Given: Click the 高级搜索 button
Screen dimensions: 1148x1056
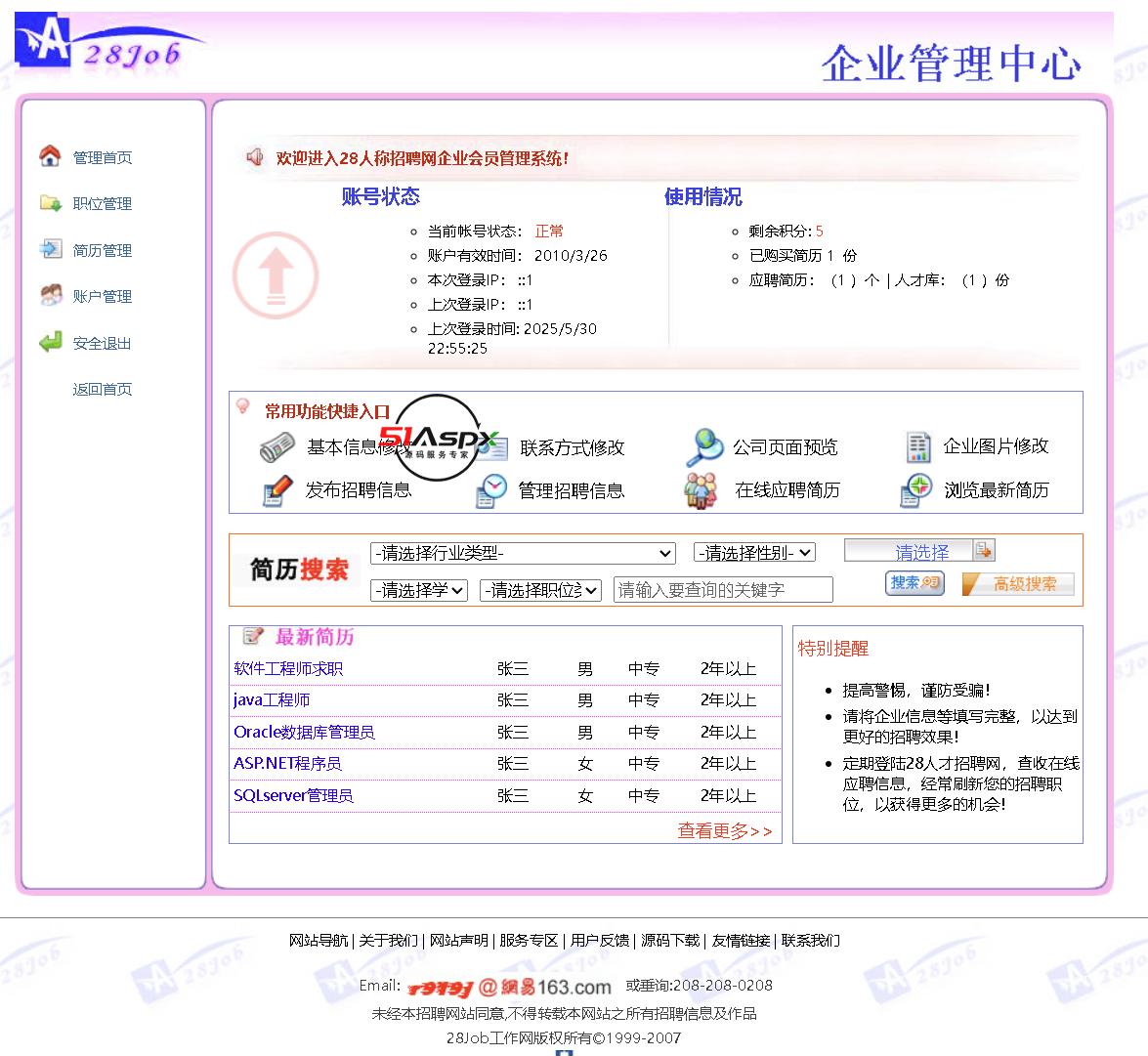Looking at the screenshot, I should (x=1018, y=584).
